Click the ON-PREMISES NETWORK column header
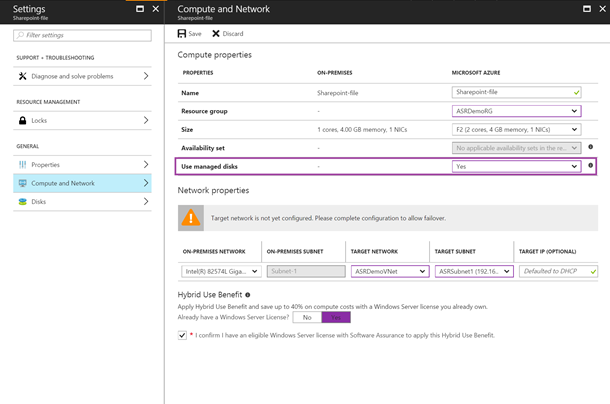610x404 pixels. (214, 251)
